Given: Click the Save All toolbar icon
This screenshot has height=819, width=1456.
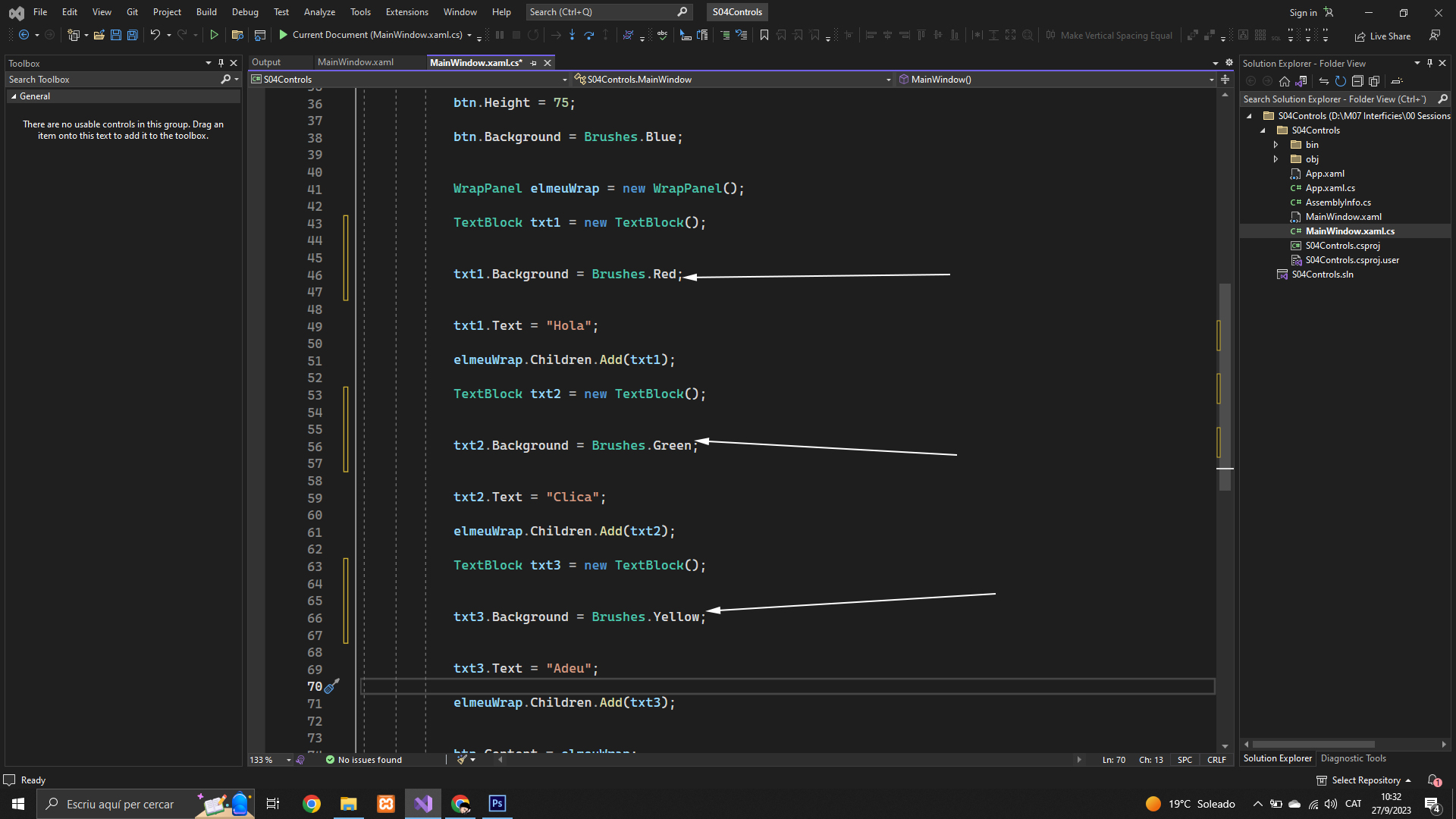Looking at the screenshot, I should [132, 35].
